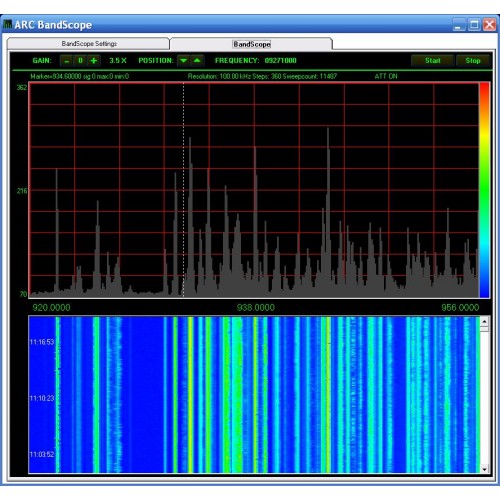Switch to BandScope Settings tab
Viewport: 500px width, 500px height.
(89, 44)
